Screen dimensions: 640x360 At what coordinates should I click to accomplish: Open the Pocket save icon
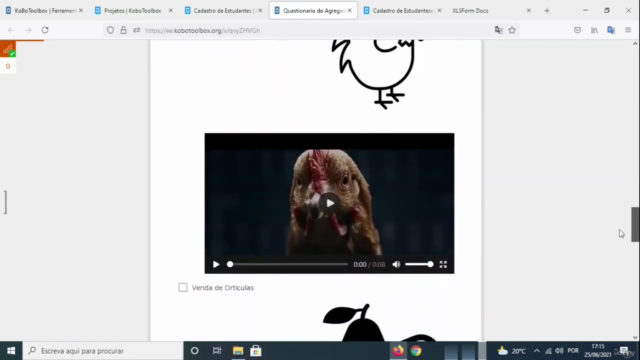pos(577,30)
